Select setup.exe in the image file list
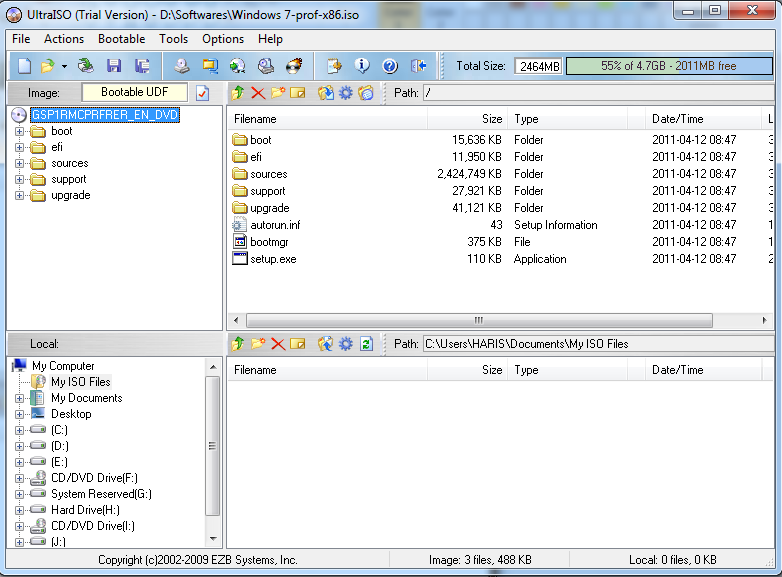This screenshot has height=577, width=782. 273,259
